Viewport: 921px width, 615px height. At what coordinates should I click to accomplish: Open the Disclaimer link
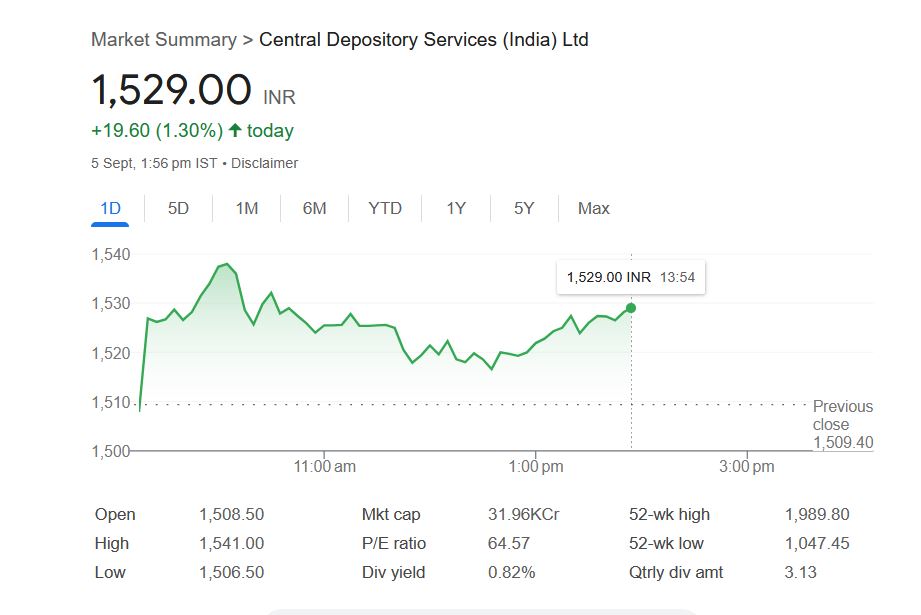[x=264, y=163]
